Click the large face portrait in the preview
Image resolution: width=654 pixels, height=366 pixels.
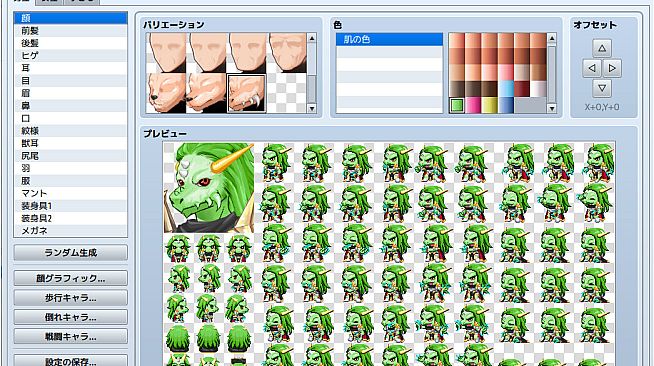click(x=209, y=188)
